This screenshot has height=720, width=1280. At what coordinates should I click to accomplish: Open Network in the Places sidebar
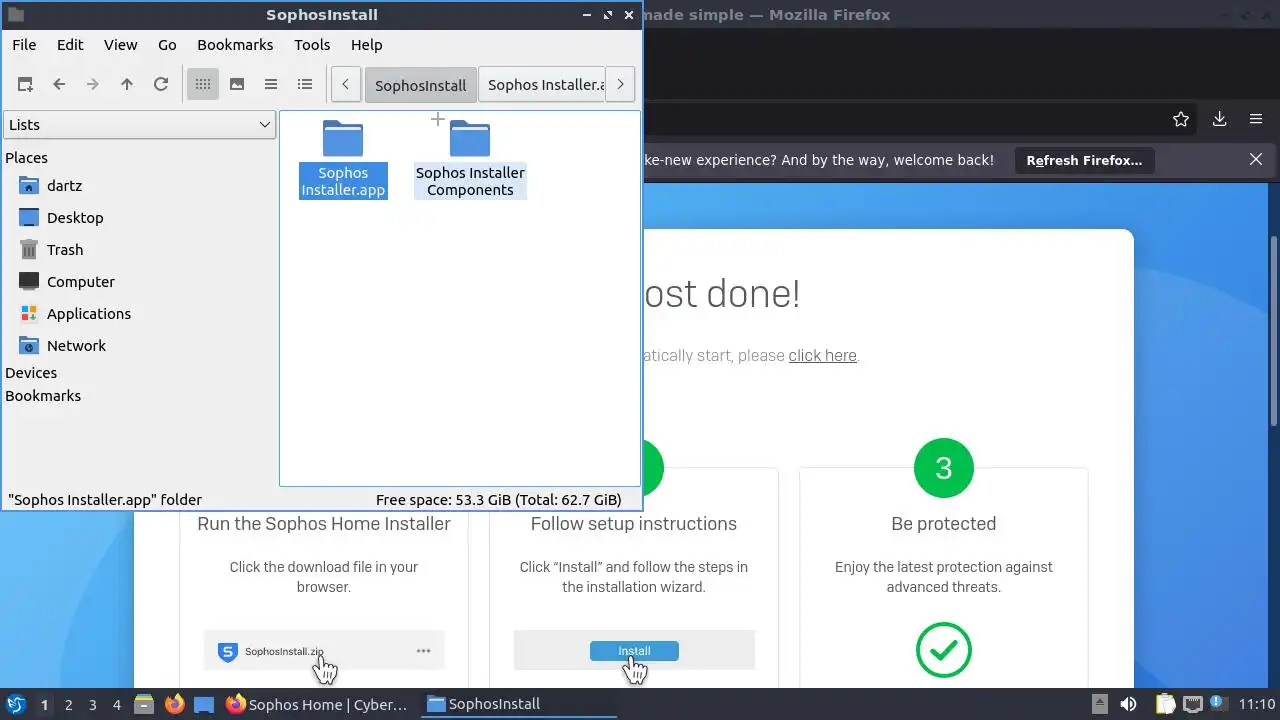click(x=76, y=346)
